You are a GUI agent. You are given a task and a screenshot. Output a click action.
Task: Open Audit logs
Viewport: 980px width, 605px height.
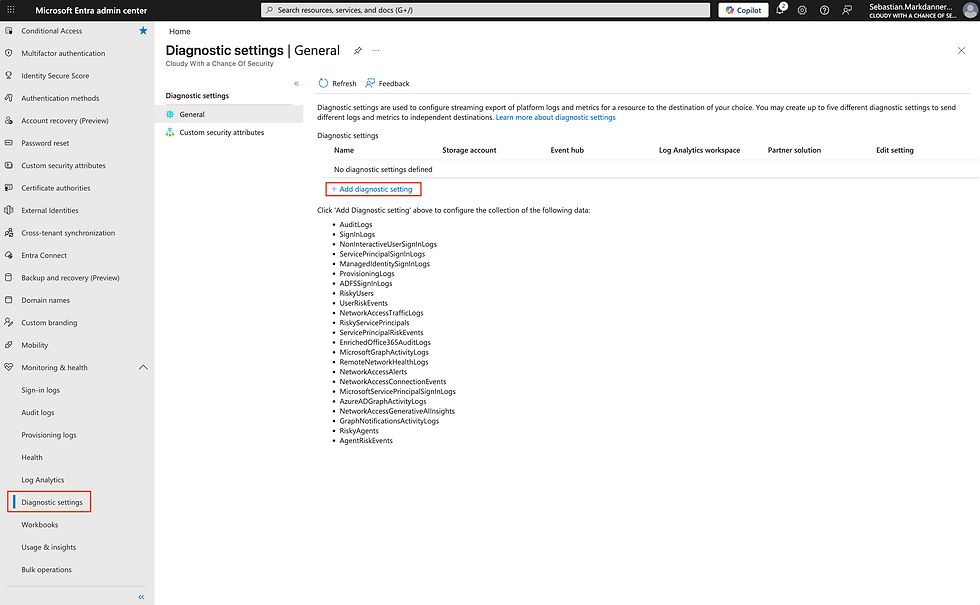[x=38, y=413]
